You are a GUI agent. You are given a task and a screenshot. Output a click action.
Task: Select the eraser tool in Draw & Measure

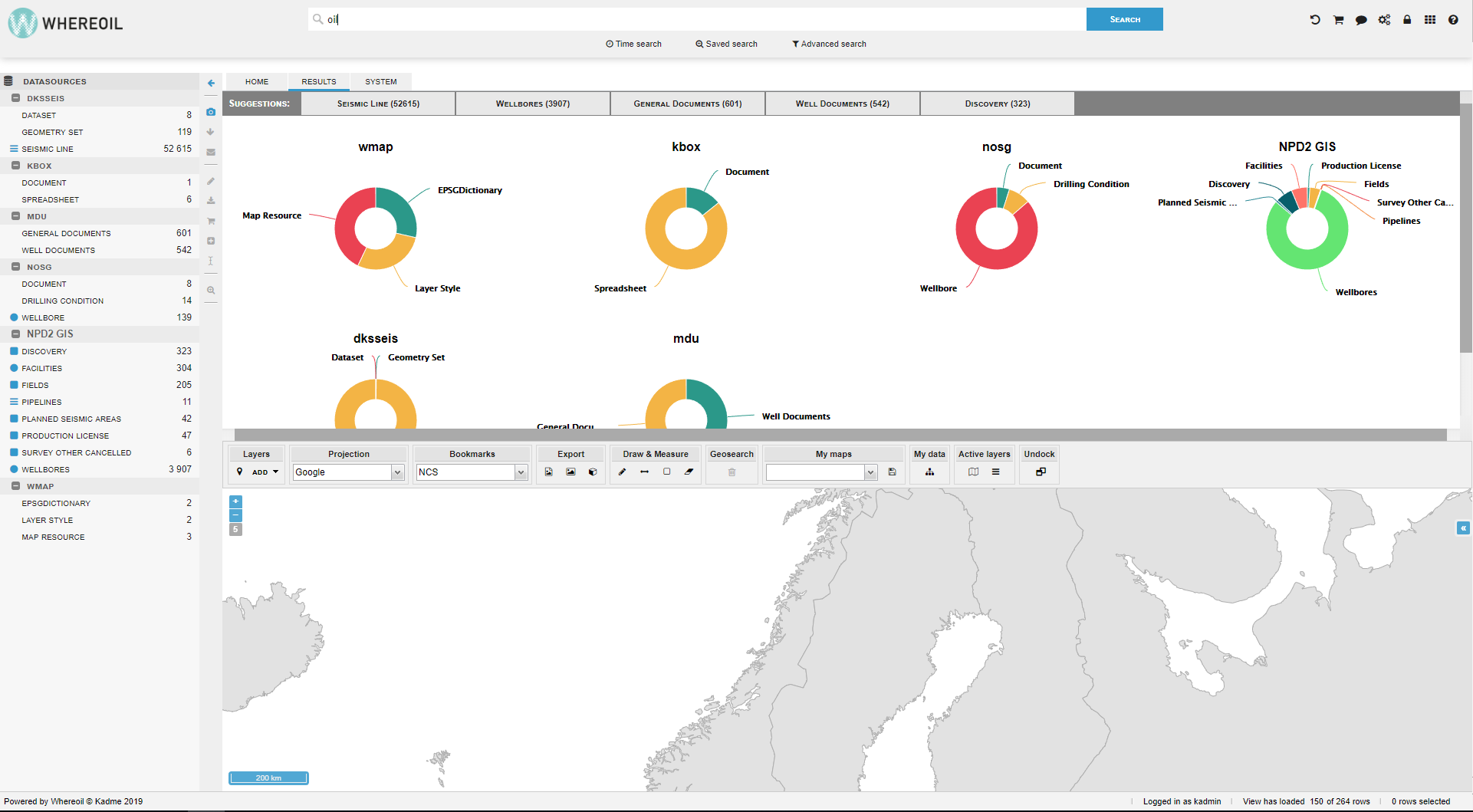point(689,472)
